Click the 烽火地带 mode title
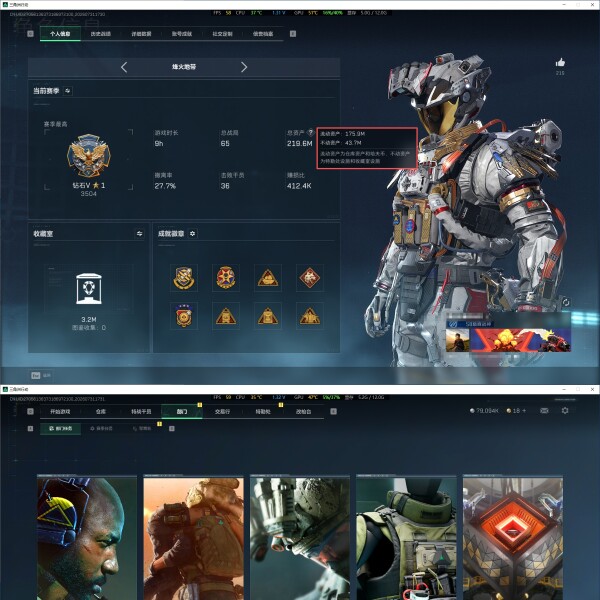 click(184, 67)
